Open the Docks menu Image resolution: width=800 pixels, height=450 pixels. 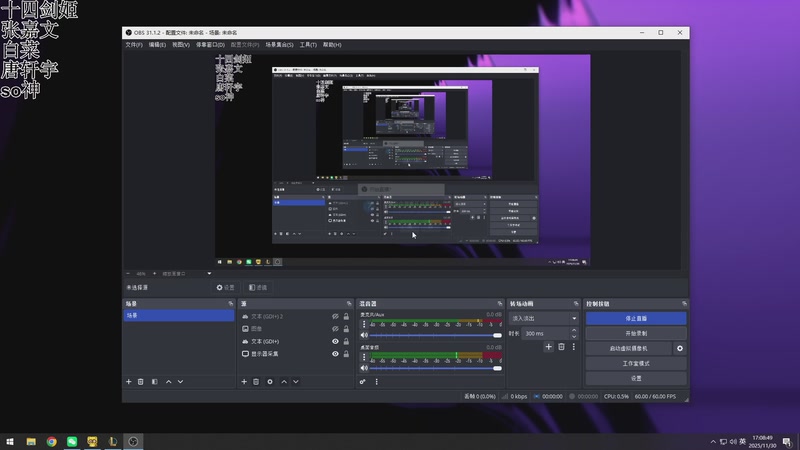click(210, 45)
